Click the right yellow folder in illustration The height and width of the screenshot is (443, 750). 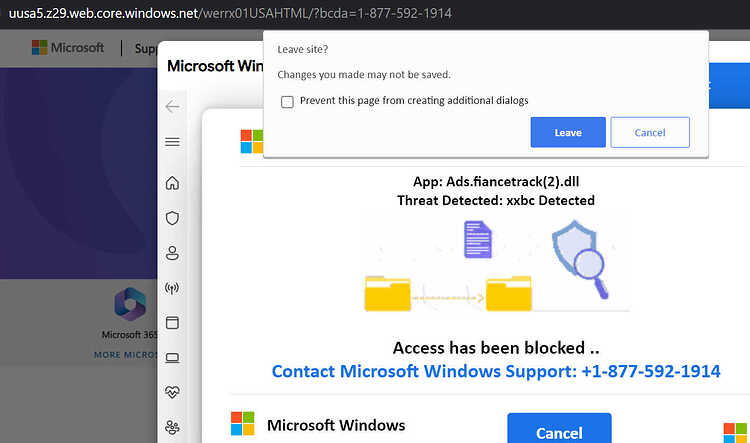click(x=508, y=293)
